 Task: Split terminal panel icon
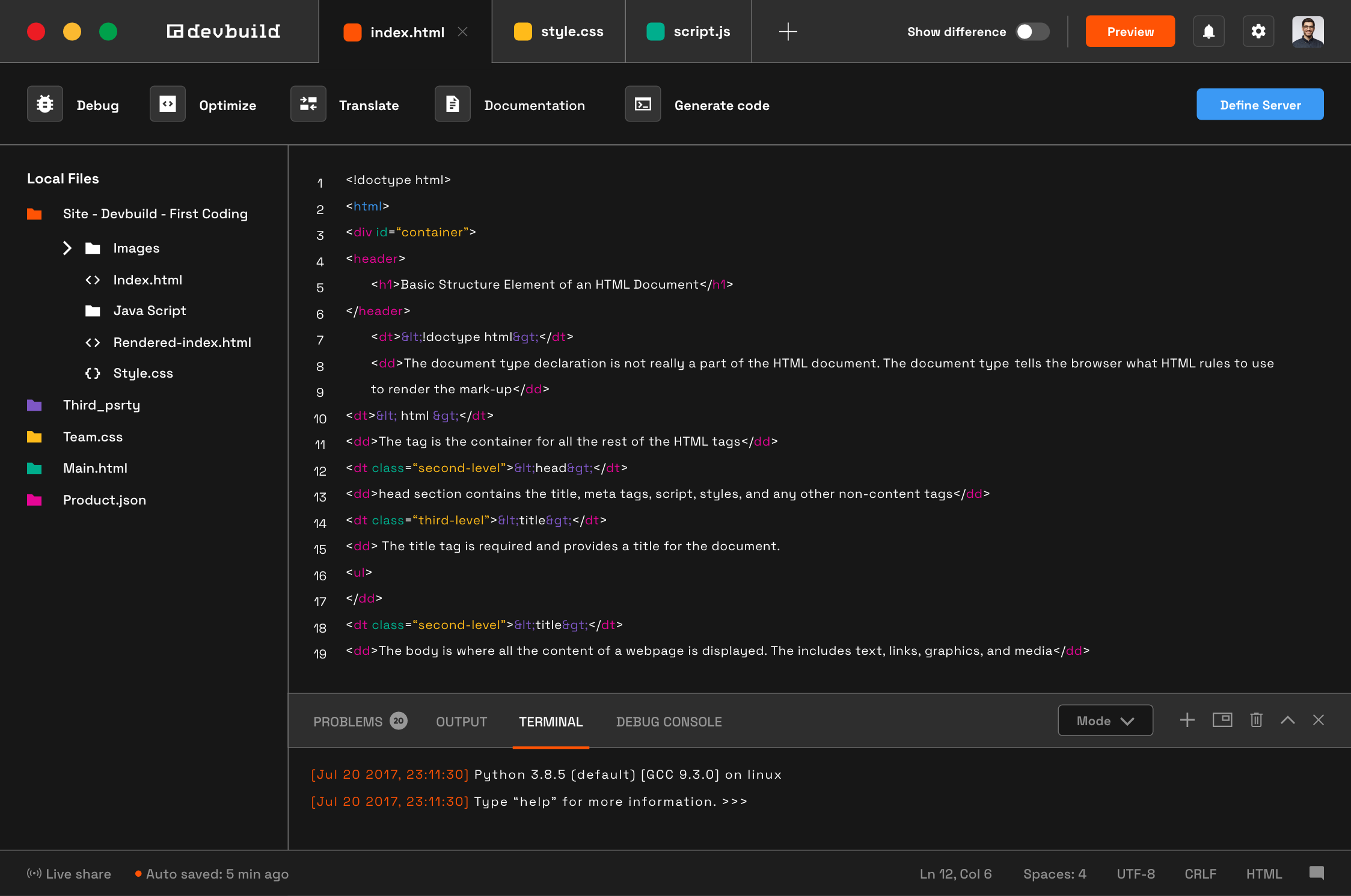point(1222,720)
